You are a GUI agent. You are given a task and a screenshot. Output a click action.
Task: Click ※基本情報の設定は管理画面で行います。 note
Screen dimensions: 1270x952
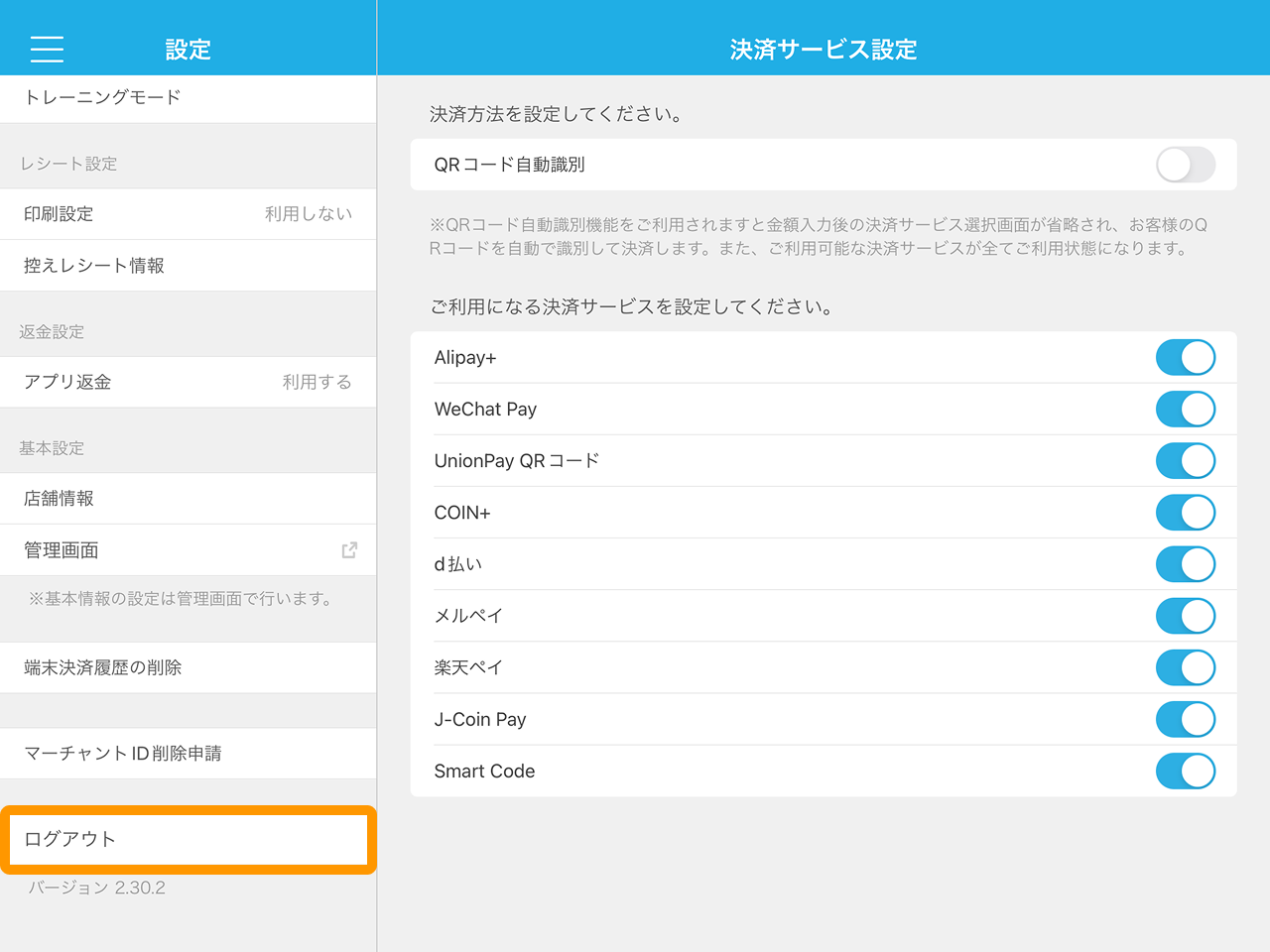pyautogui.click(x=182, y=599)
